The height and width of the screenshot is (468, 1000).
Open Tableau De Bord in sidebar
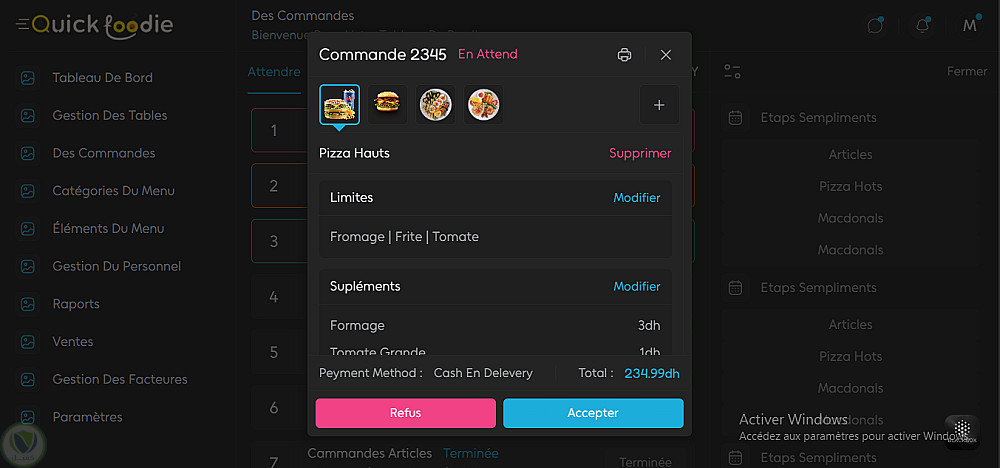point(102,78)
